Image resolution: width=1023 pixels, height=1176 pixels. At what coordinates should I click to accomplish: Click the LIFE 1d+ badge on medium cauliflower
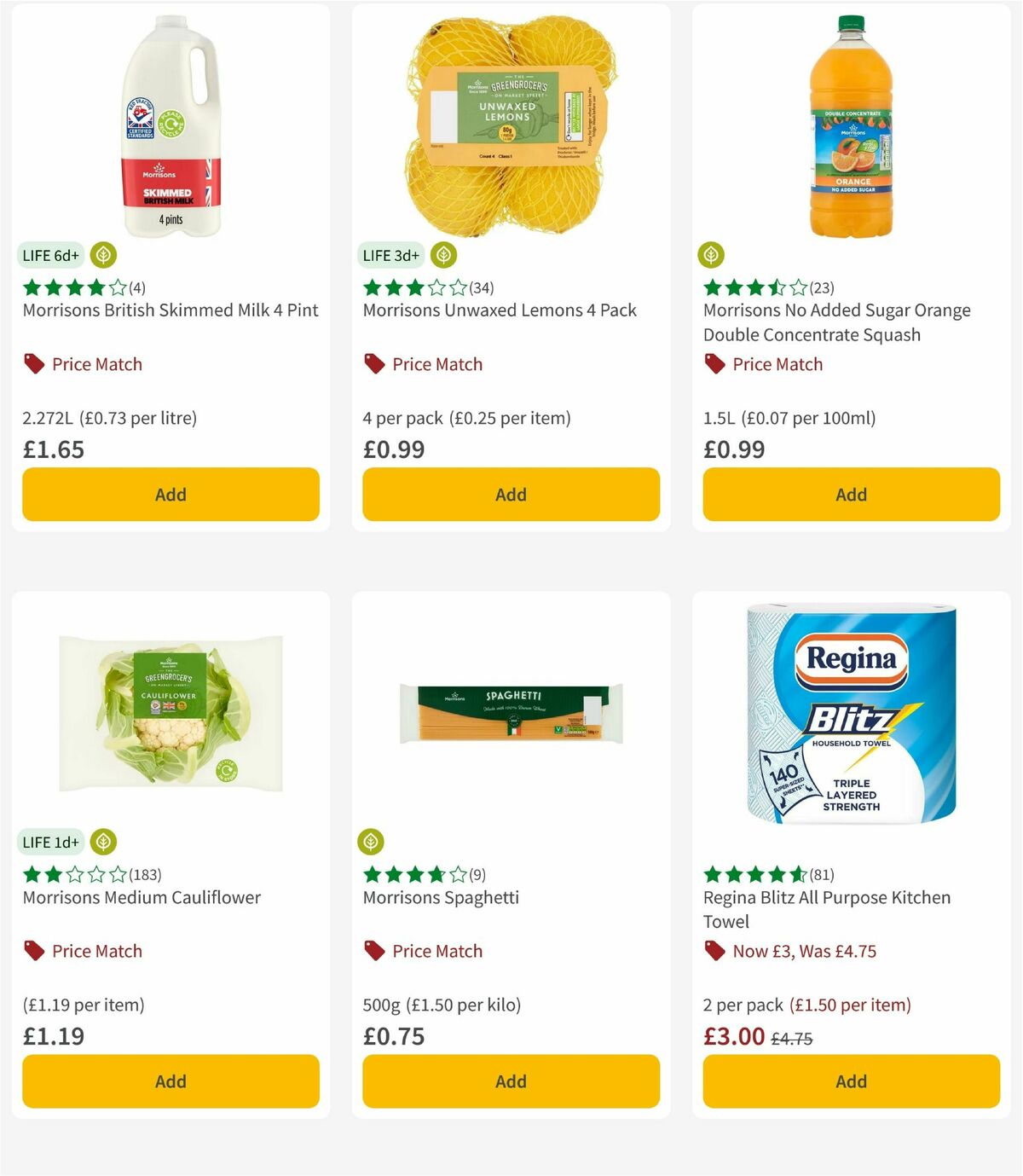49,842
